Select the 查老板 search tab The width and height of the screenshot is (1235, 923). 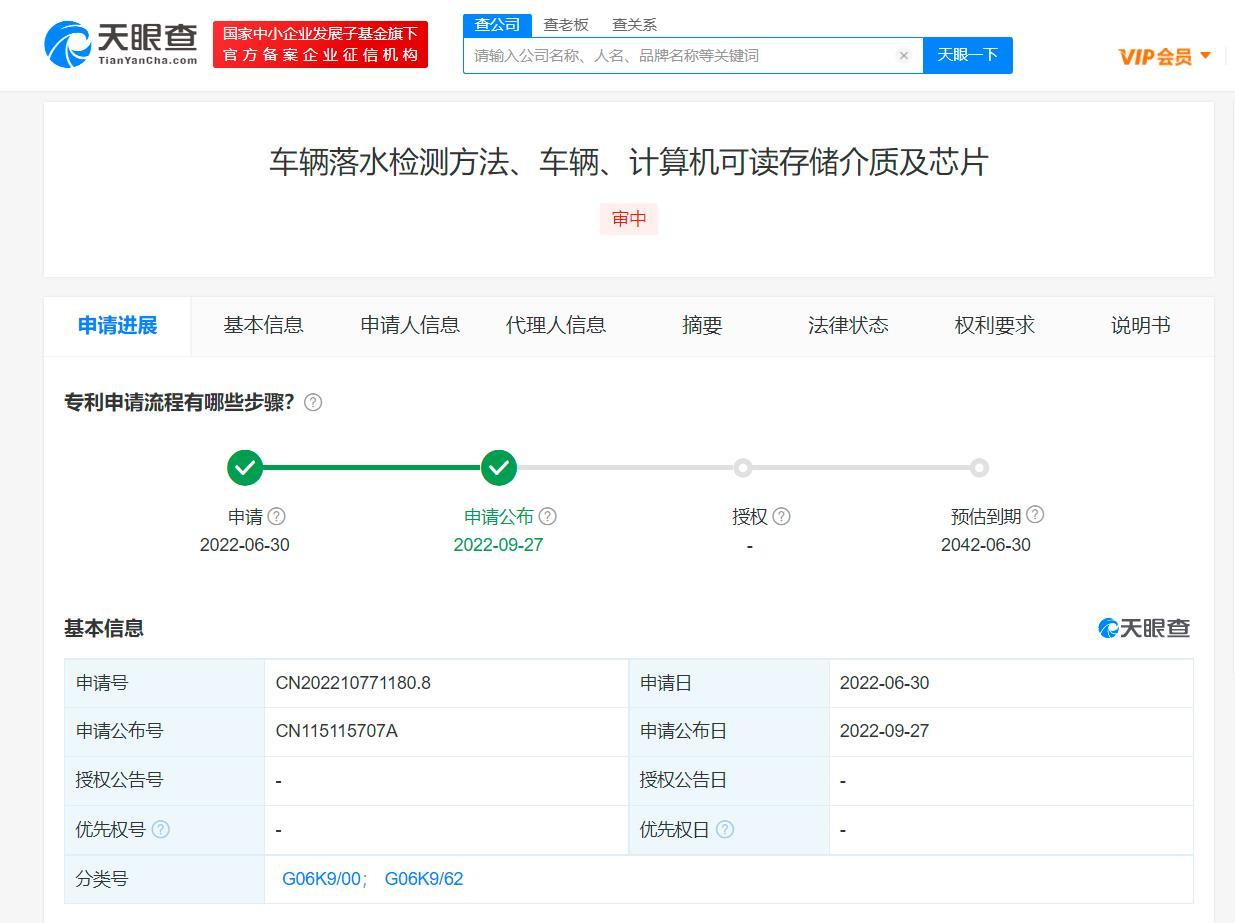click(566, 24)
